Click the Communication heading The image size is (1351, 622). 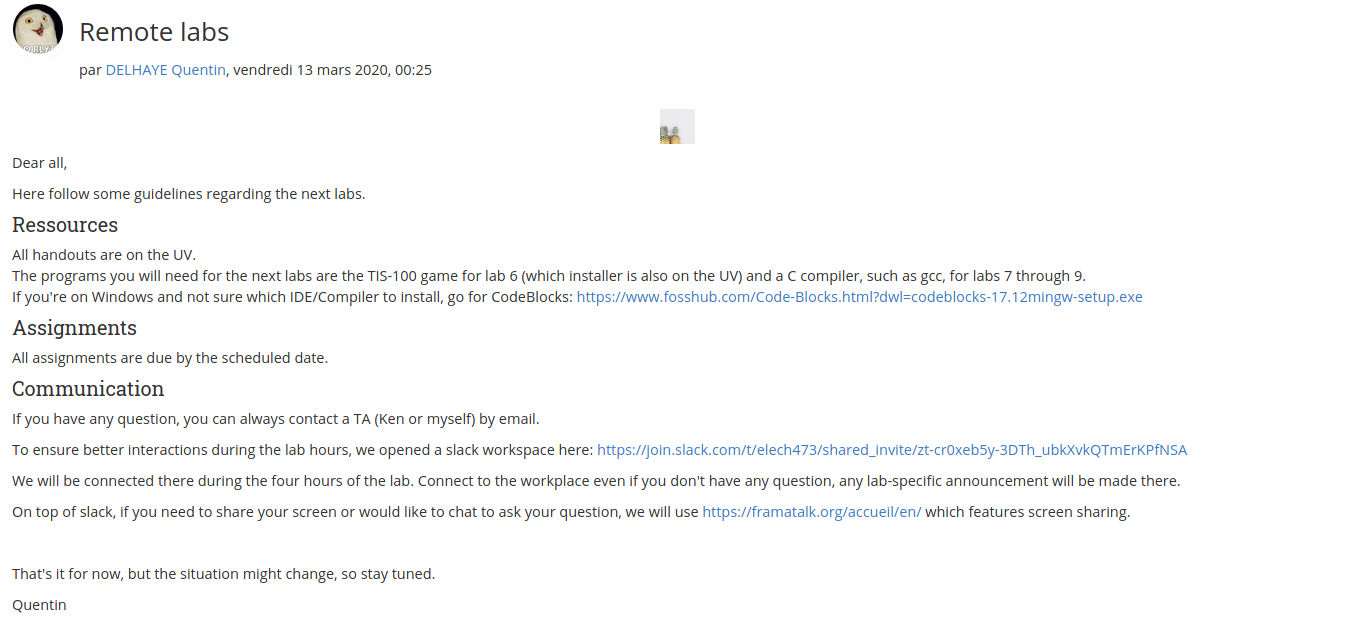pyautogui.click(x=88, y=389)
